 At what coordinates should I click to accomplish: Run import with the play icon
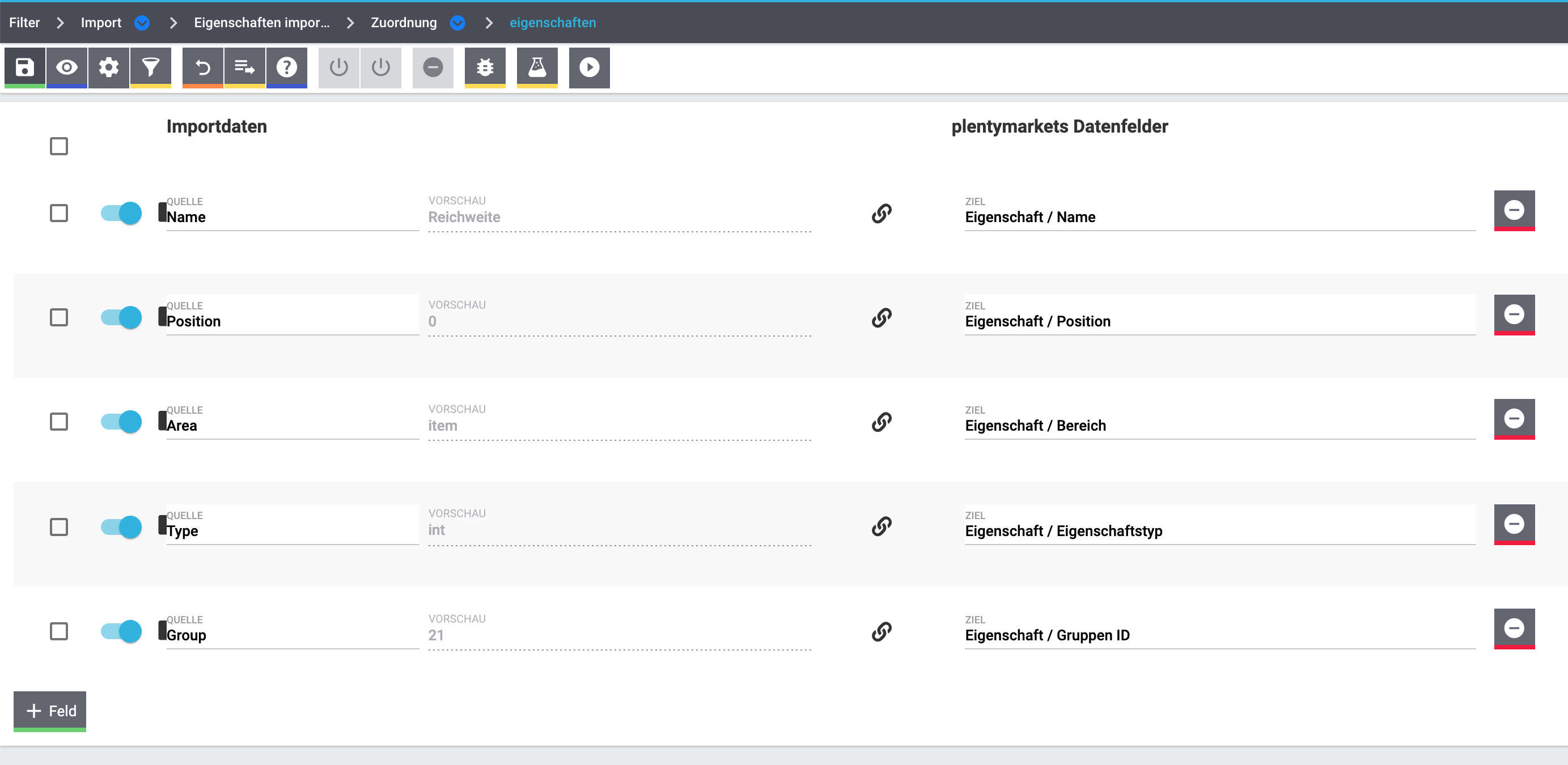[588, 67]
